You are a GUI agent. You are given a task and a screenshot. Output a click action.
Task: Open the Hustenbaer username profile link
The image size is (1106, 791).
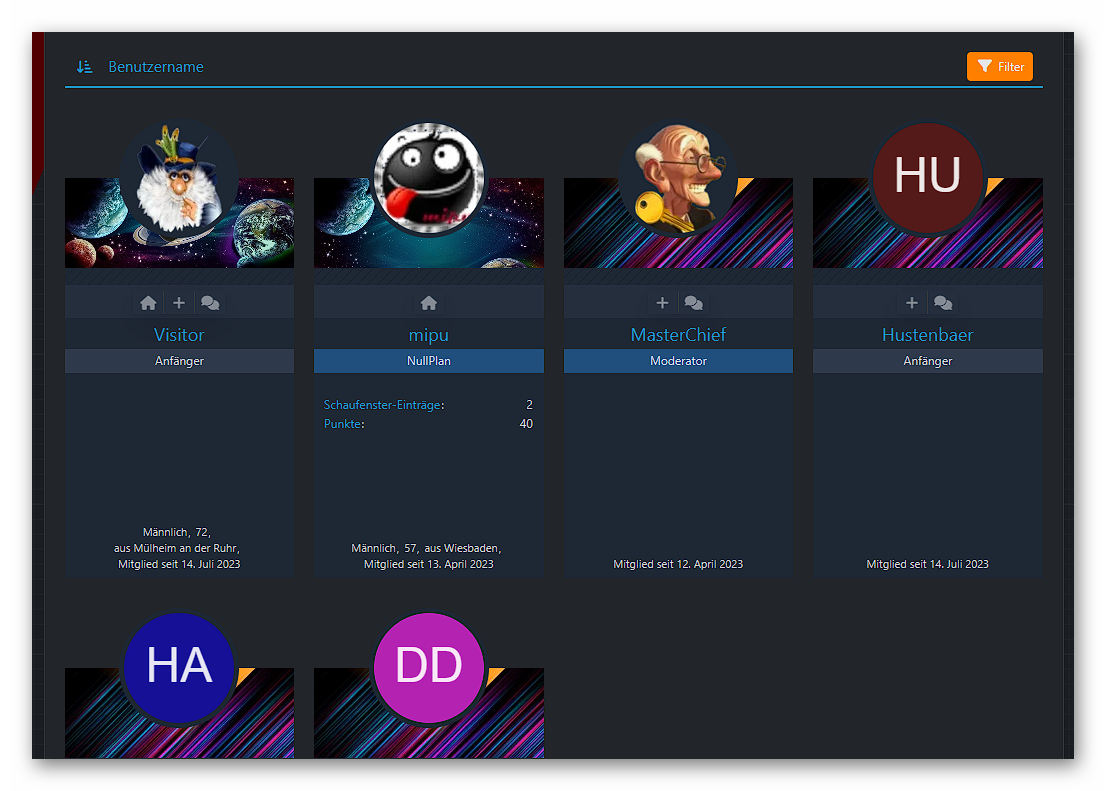click(x=927, y=334)
